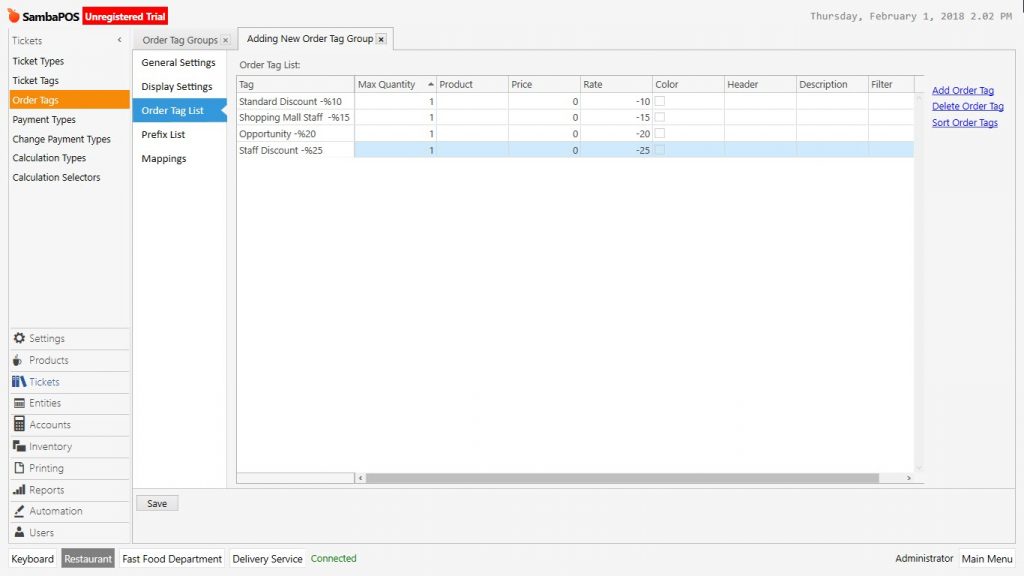Screen dimensions: 1024x576
Task: Open the Settings gear section
Action: 20,339
